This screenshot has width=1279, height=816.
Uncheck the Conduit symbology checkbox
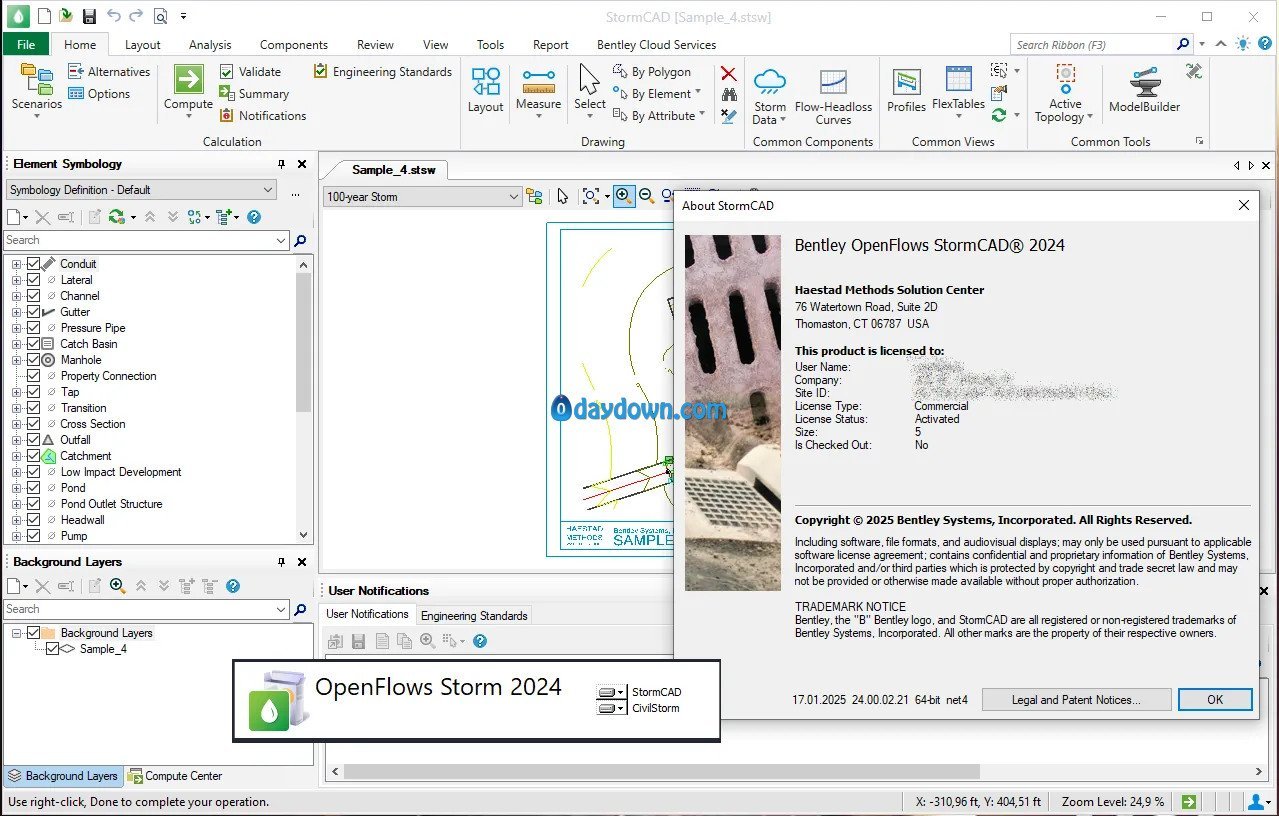point(34,264)
